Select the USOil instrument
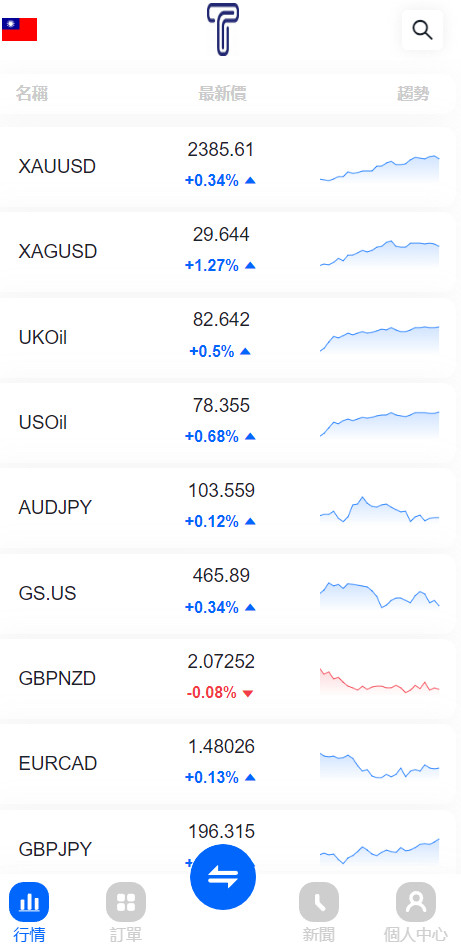Image resolution: width=461 pixels, height=950 pixels. click(x=43, y=422)
